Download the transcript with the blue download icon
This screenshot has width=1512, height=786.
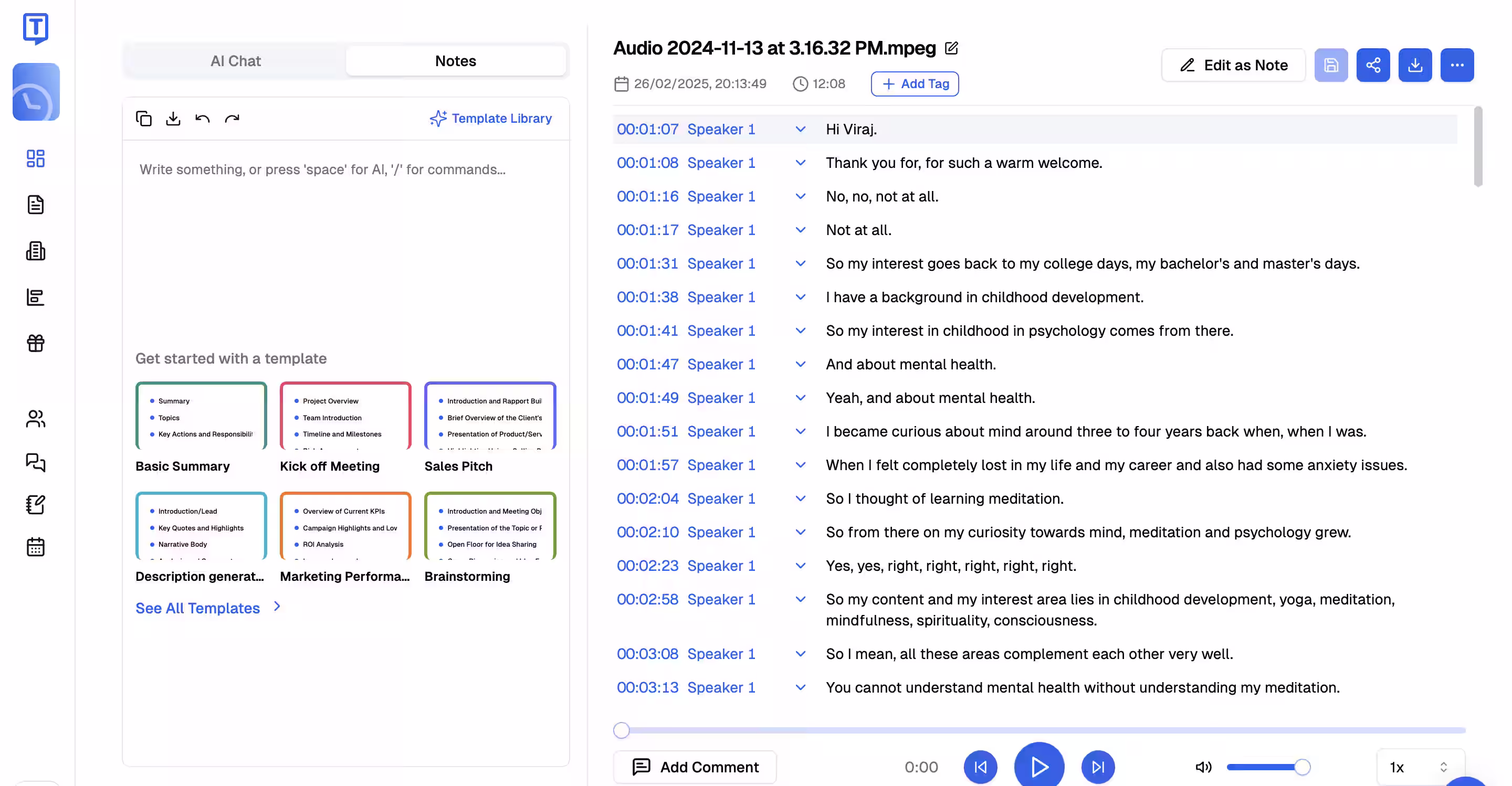point(1415,65)
